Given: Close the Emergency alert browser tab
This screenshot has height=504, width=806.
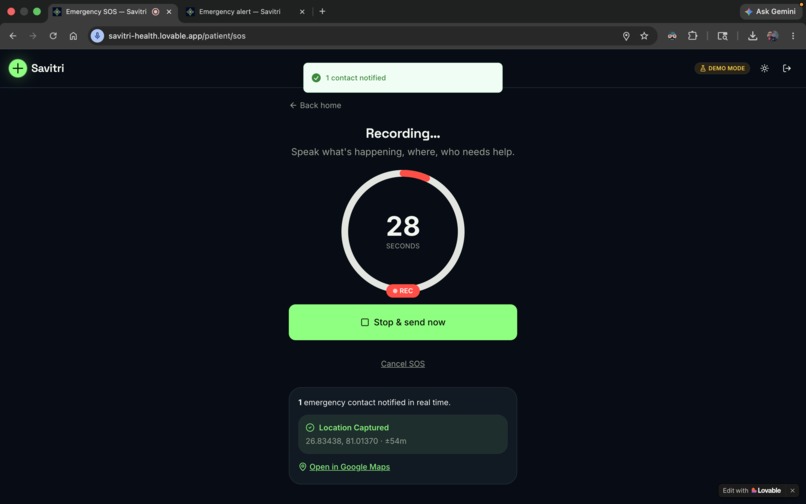Looking at the screenshot, I should click(x=302, y=12).
